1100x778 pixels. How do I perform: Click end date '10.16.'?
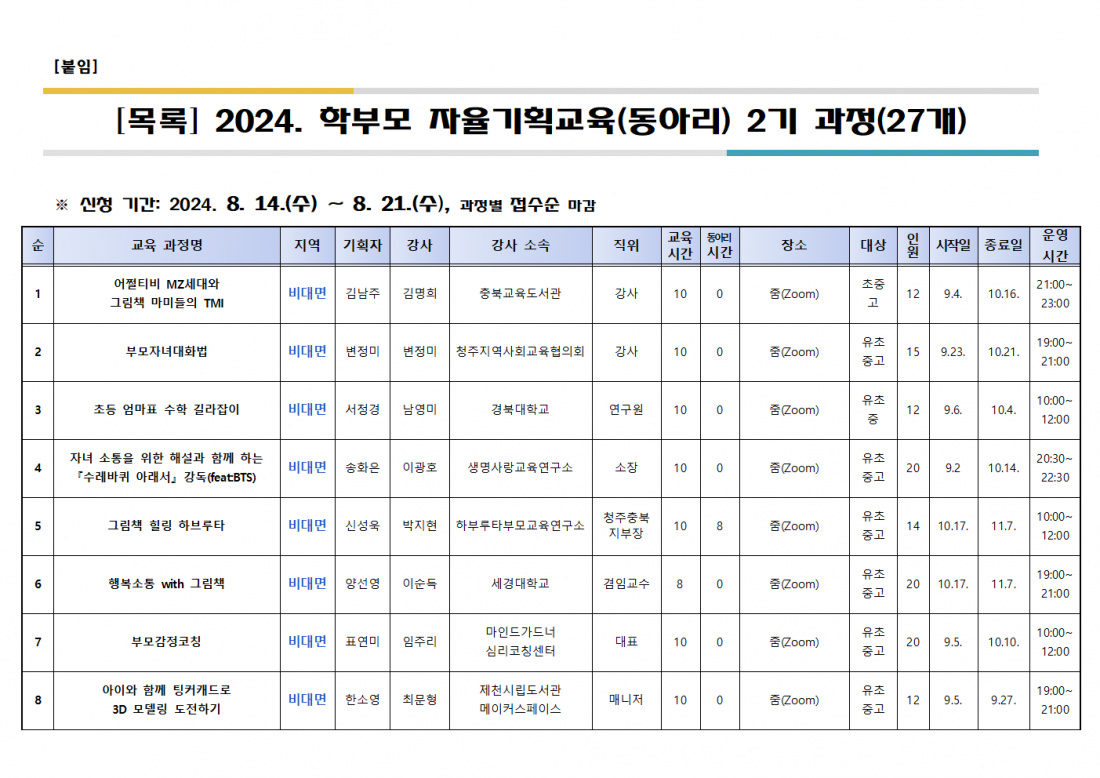click(x=1003, y=294)
